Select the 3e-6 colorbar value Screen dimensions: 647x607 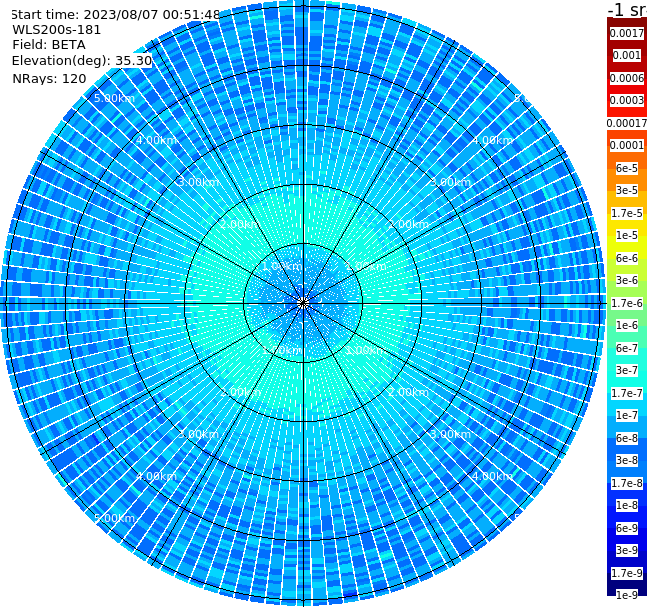click(627, 280)
